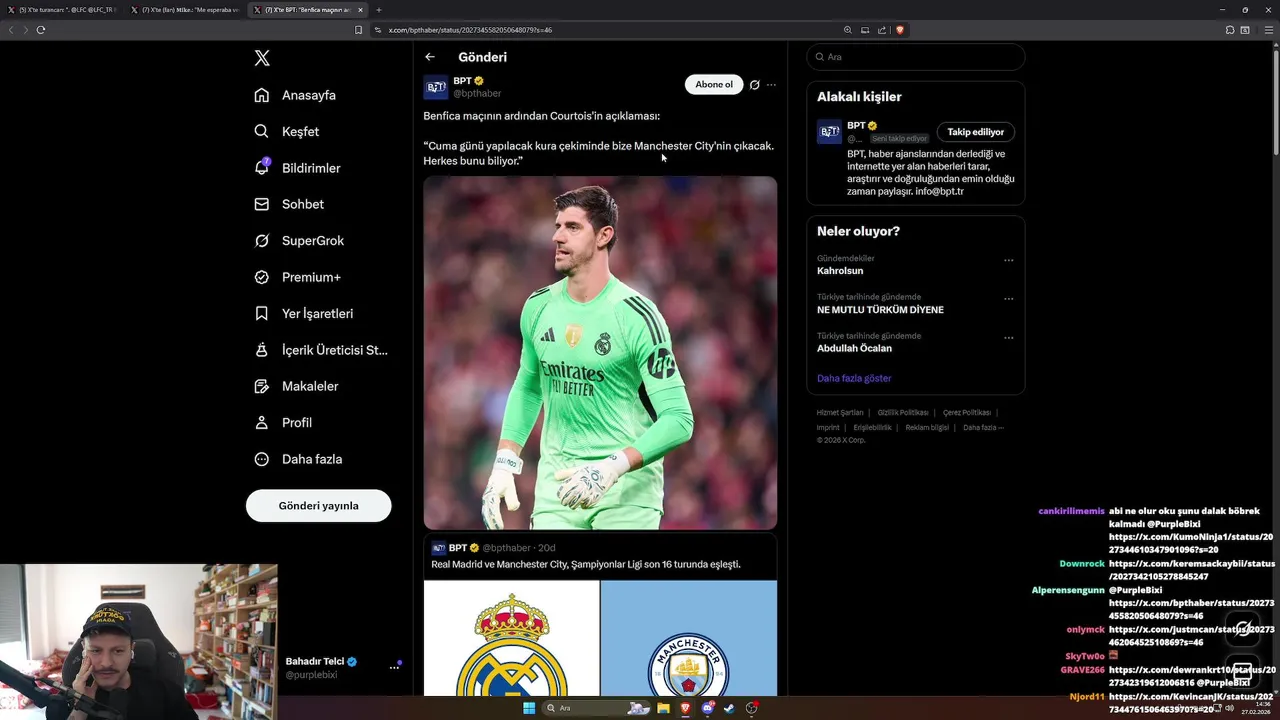Open options dots for Abdullah Öcalan trend
Viewport: 1280px width, 720px height.
(x=1008, y=338)
